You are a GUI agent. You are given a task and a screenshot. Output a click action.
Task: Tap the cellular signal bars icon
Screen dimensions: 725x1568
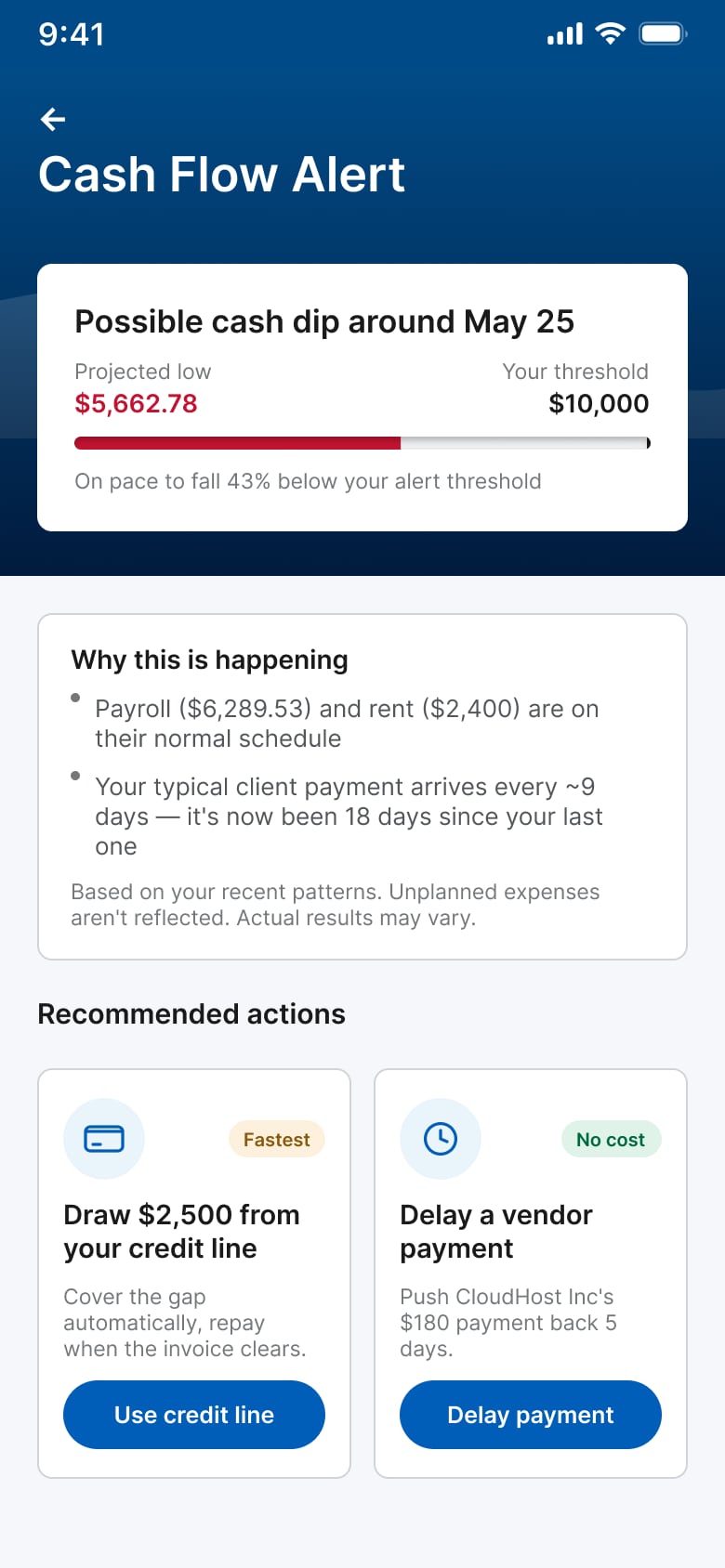(565, 34)
